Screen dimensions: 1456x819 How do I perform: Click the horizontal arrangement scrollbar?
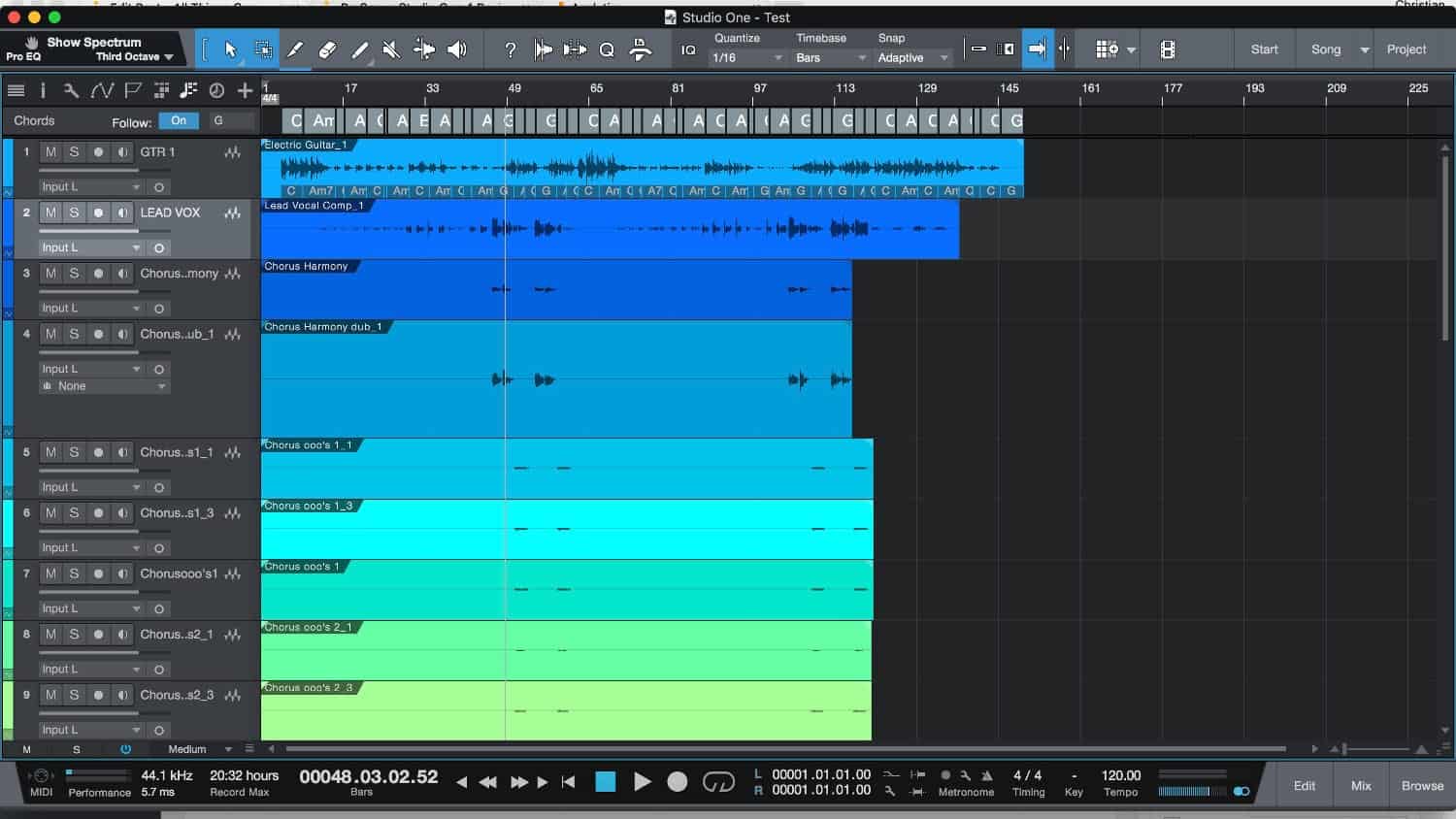pyautogui.click(x=786, y=749)
